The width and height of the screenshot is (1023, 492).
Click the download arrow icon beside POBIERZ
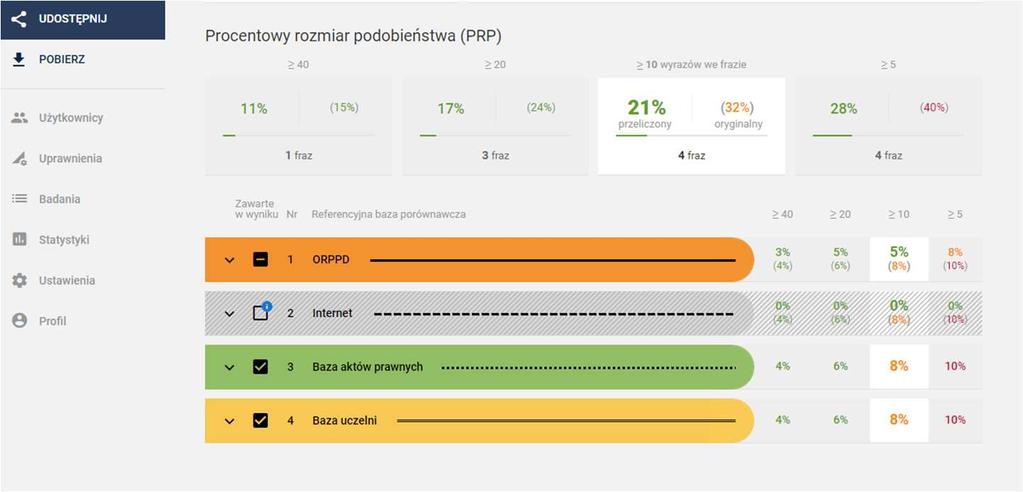(x=19, y=59)
